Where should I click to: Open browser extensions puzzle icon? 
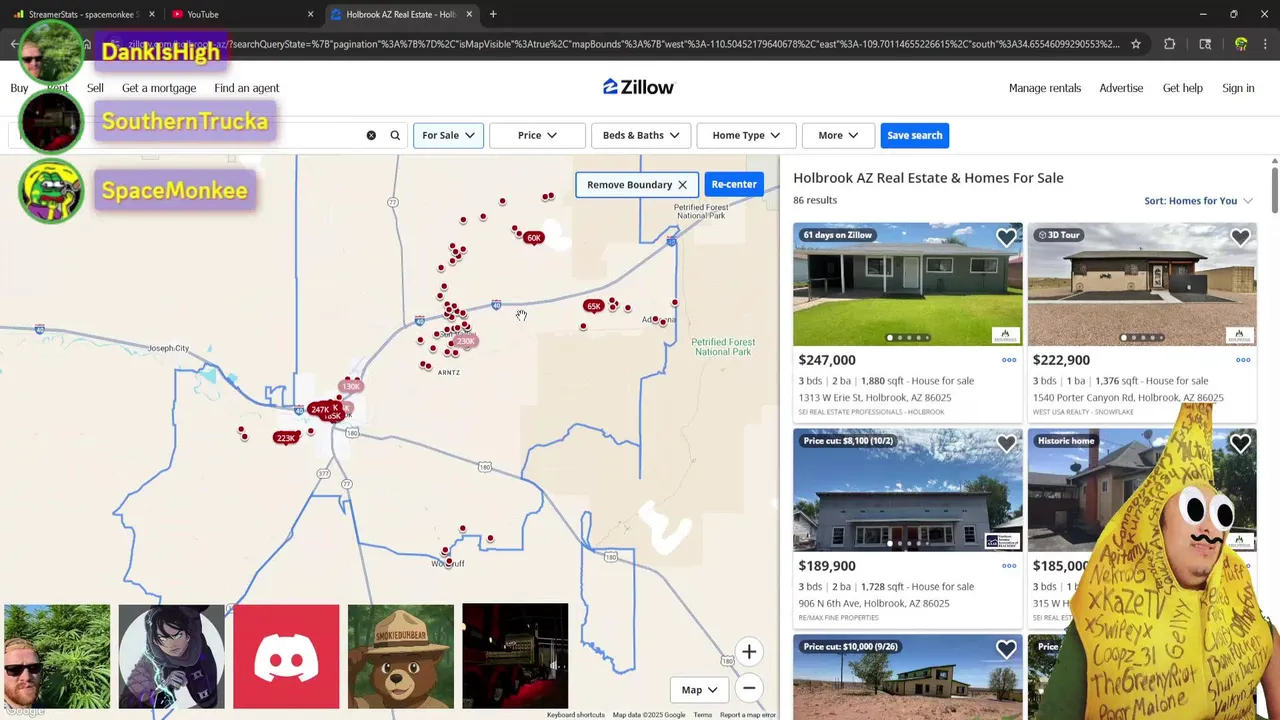pos(1170,44)
